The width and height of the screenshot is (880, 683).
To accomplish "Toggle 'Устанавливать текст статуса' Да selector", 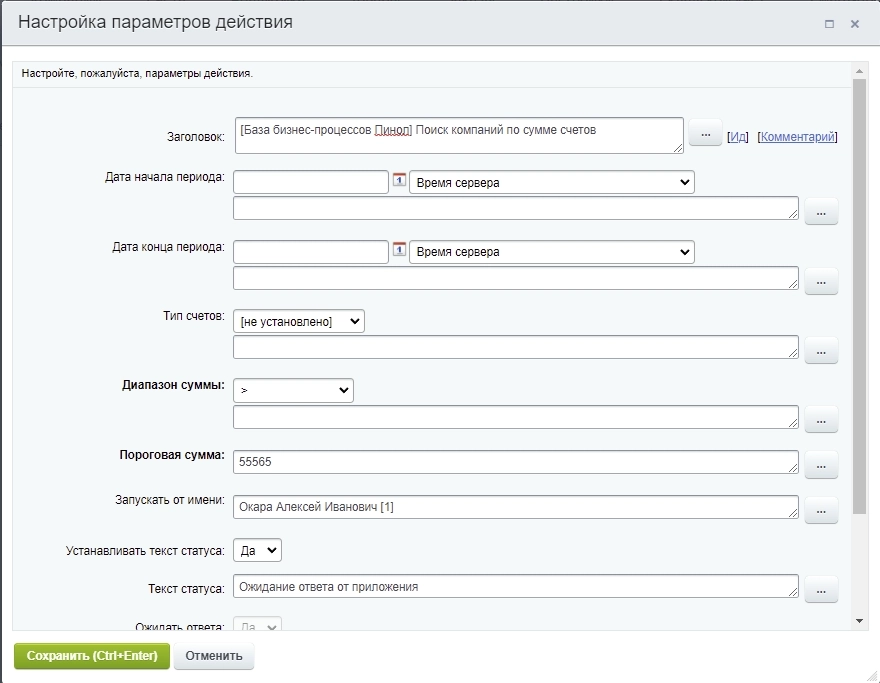I will click(258, 550).
